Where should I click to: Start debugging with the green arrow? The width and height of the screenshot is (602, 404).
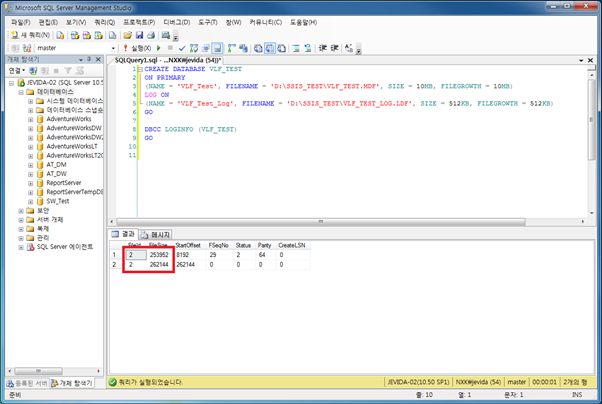click(x=159, y=48)
